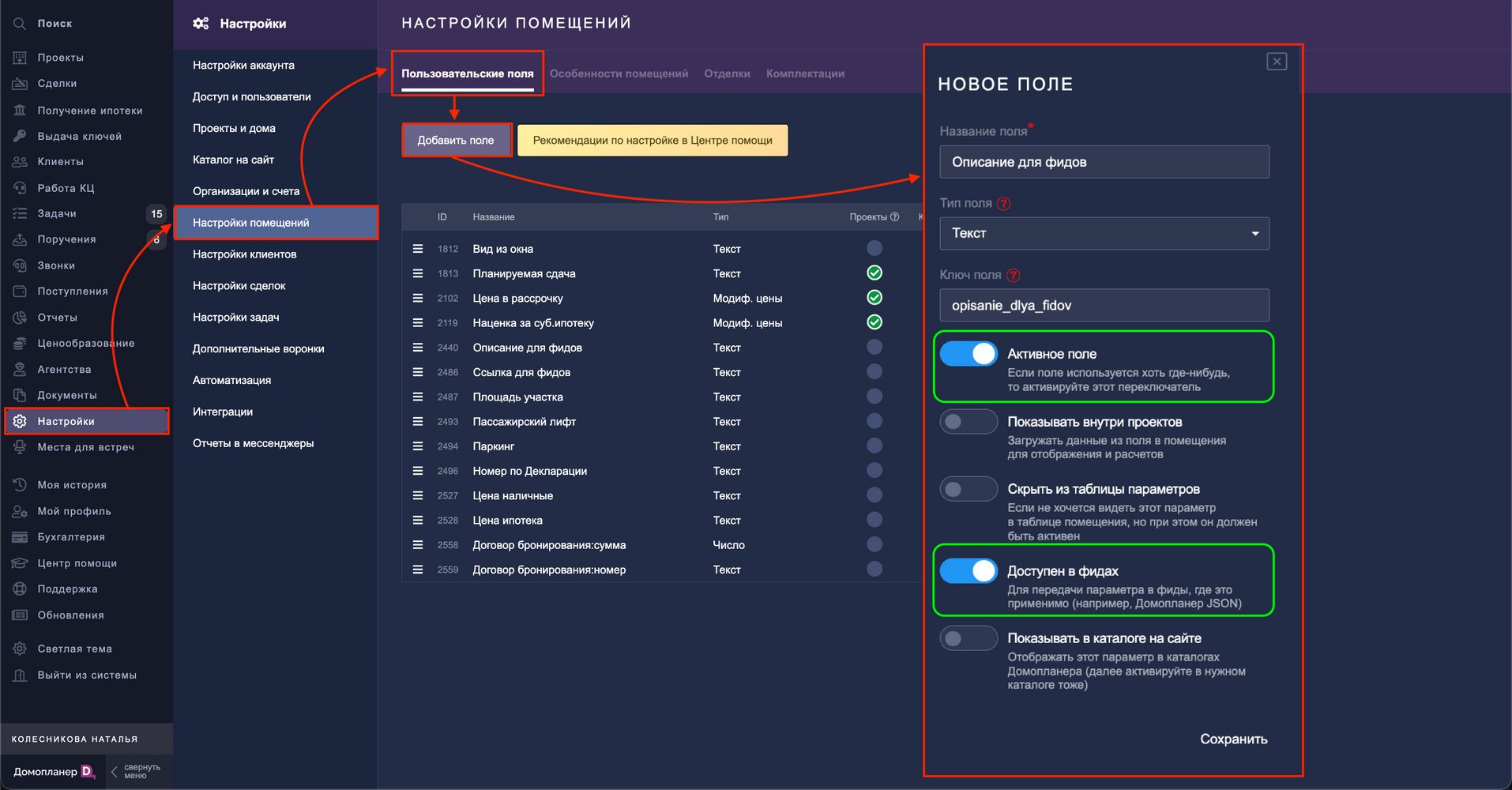Click the Название поля input field
1512x790 pixels.
1104,162
